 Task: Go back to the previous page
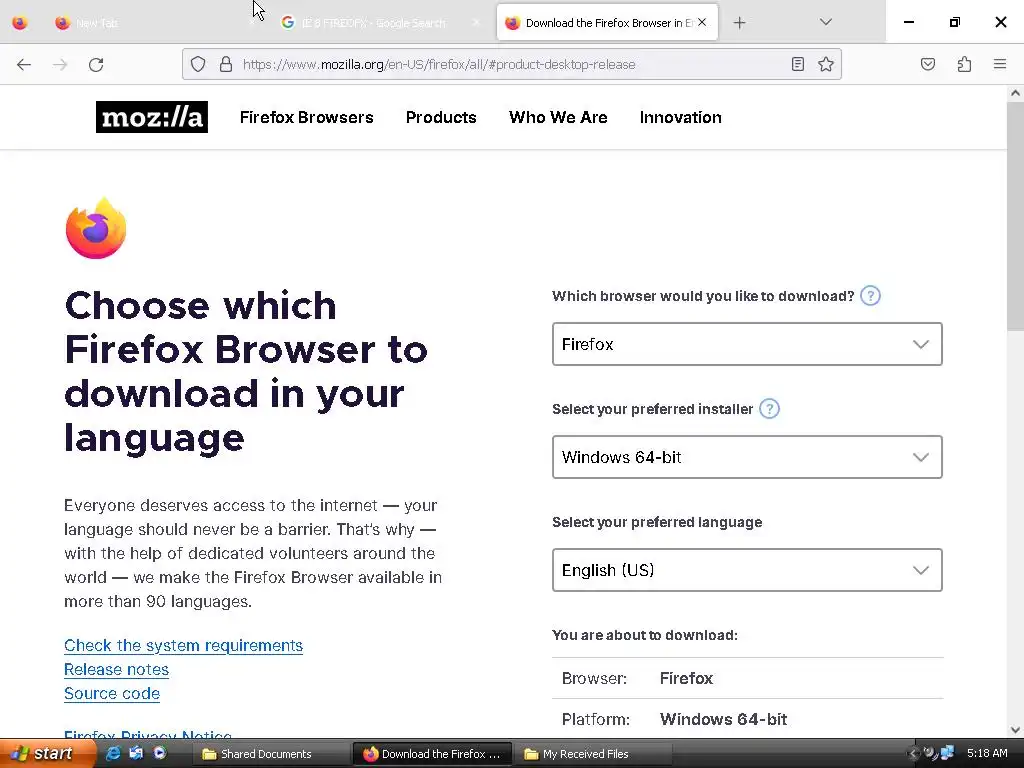(x=24, y=64)
